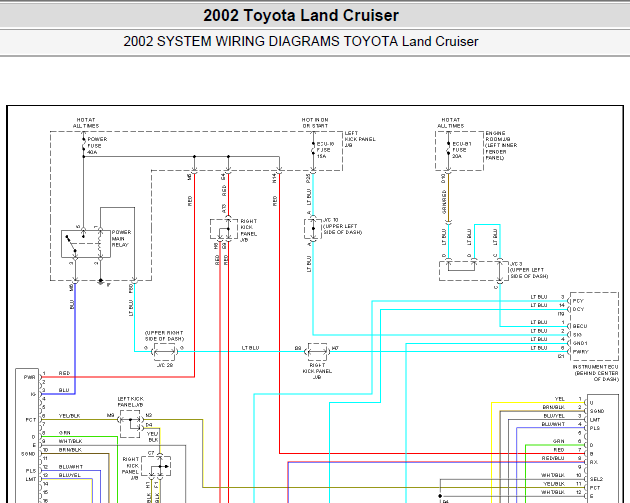Select the "J/C 29" label
The height and width of the screenshot is (503, 630).
[x=165, y=365]
